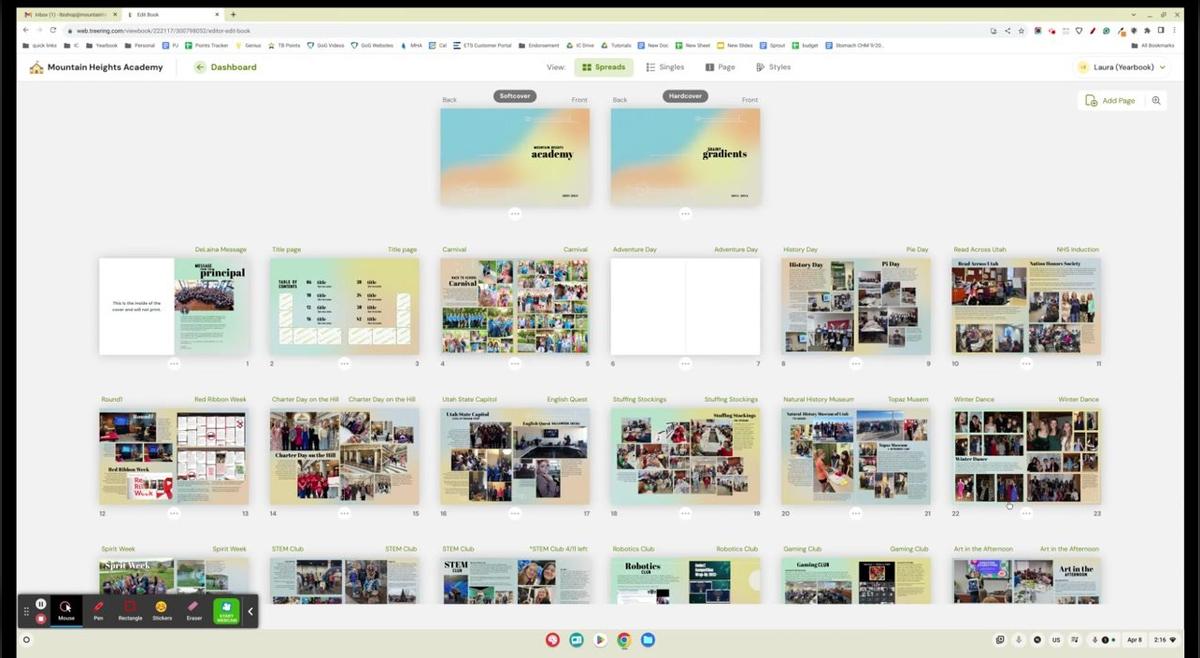
Task: Open the Hardcover cover thumbnail
Action: point(685,156)
